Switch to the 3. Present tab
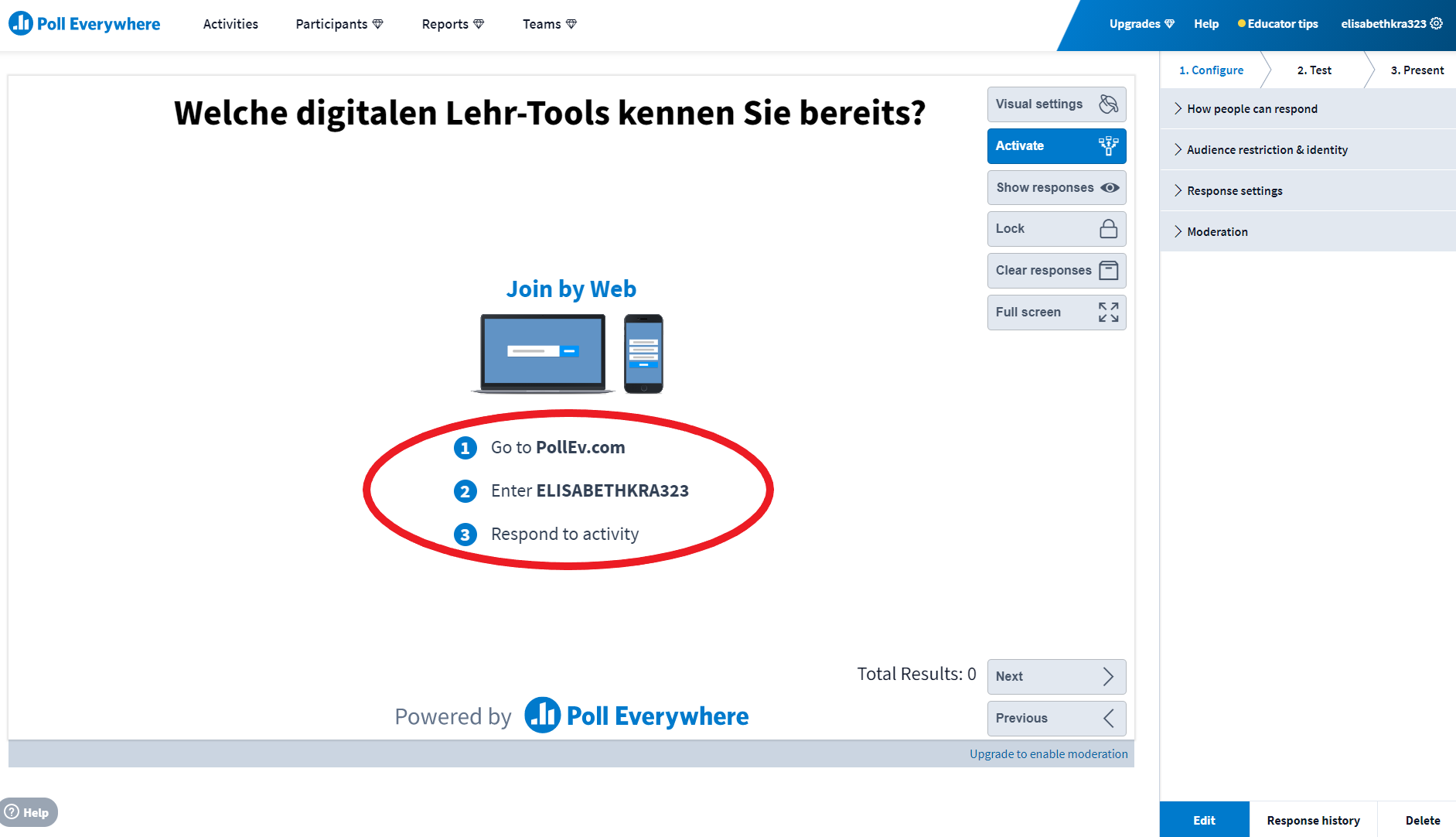This screenshot has width=1456, height=837. tap(1417, 70)
